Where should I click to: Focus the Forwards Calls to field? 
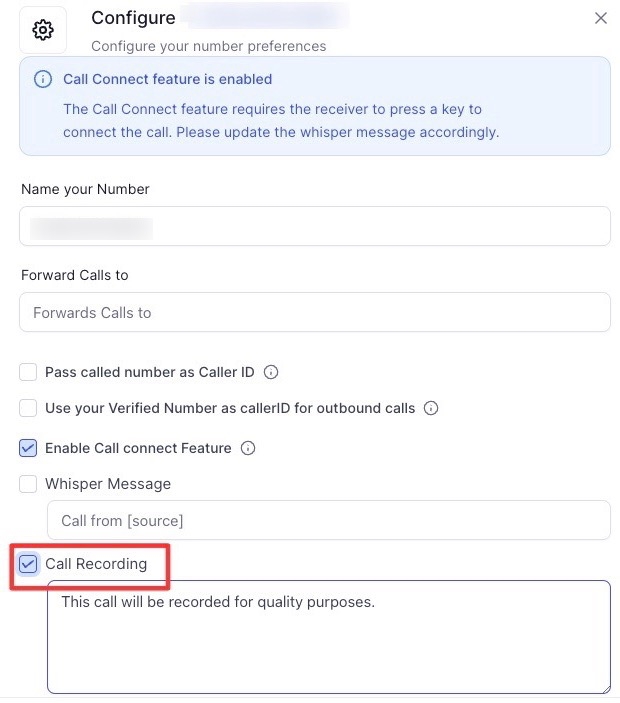[314, 312]
